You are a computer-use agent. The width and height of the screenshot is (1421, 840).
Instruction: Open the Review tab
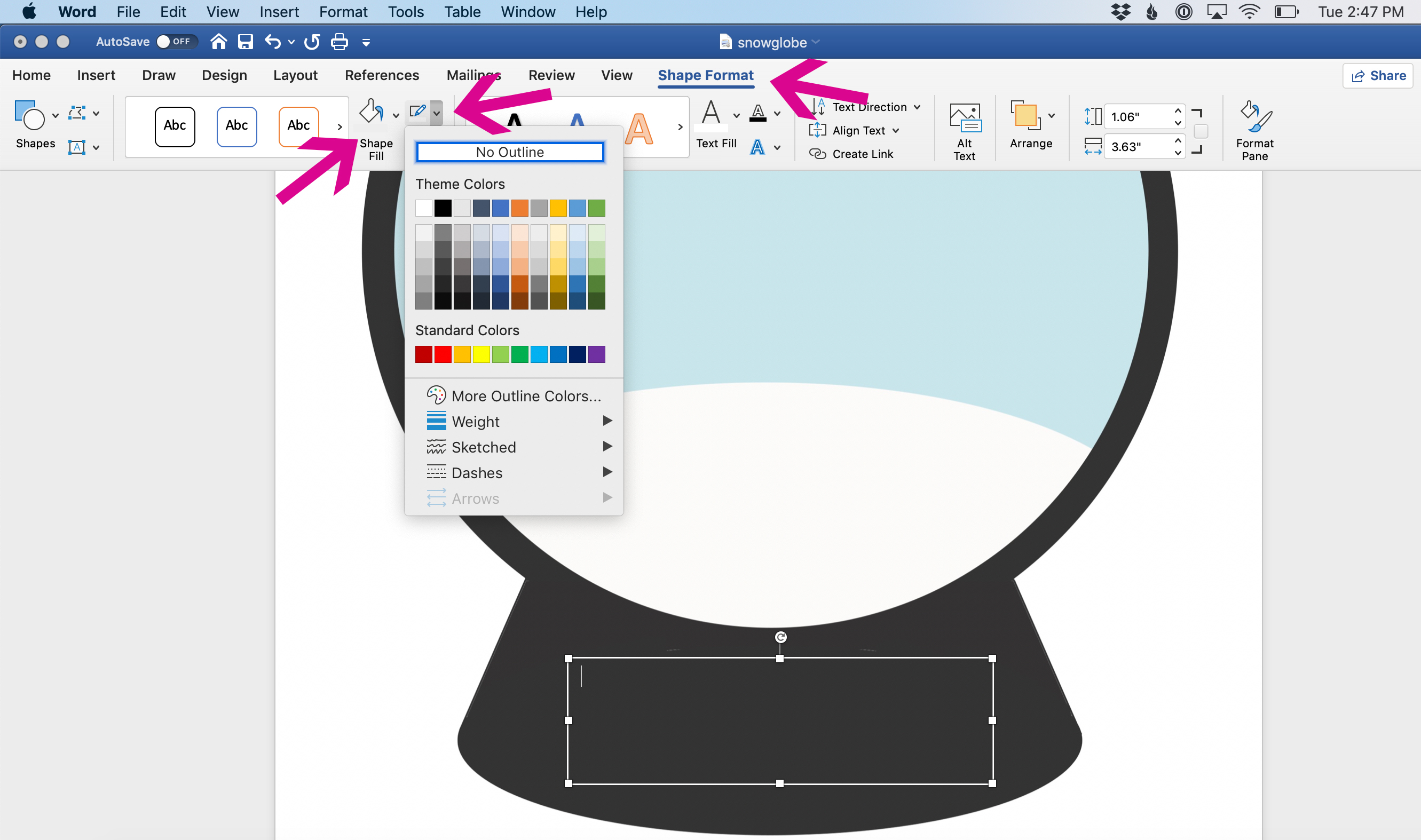click(x=551, y=75)
